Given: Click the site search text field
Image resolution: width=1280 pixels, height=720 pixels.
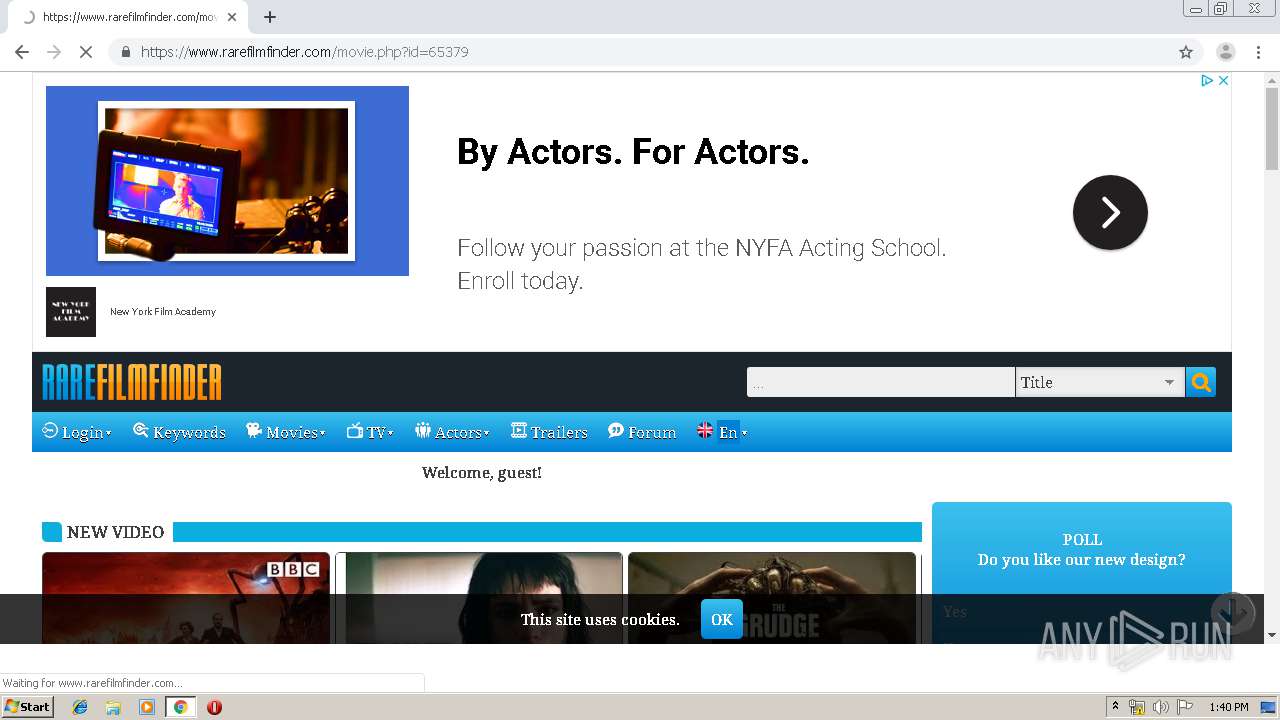Looking at the screenshot, I should tap(881, 382).
